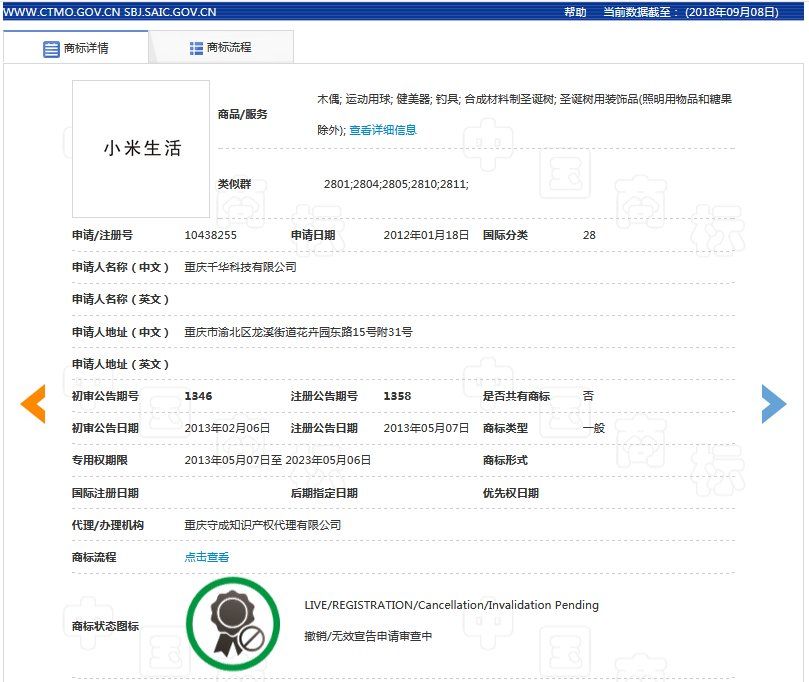
Task: Click agency name 重庆守成知识产权代理有限公司
Action: tap(262, 525)
